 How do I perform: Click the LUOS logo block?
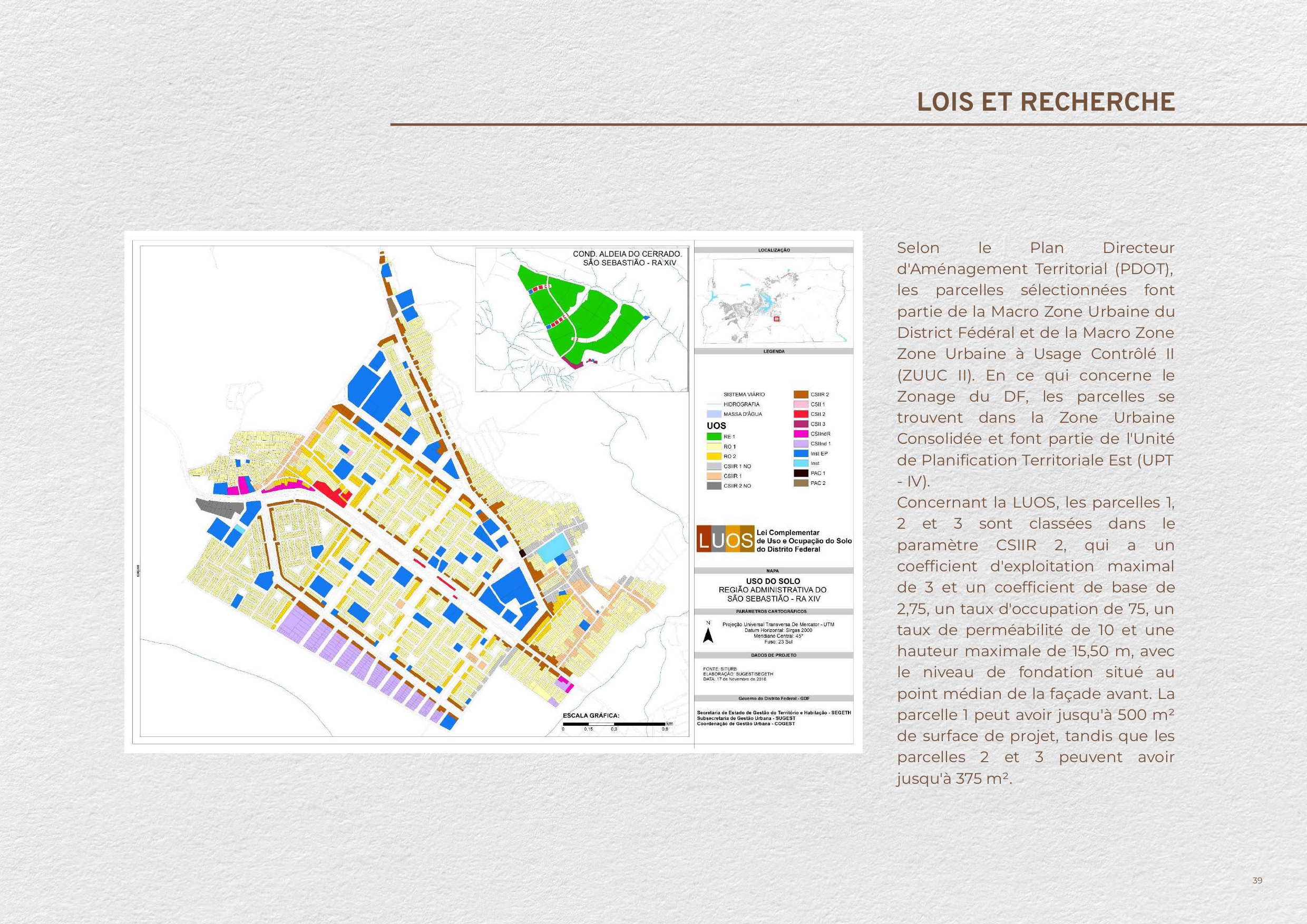pyautogui.click(x=725, y=539)
